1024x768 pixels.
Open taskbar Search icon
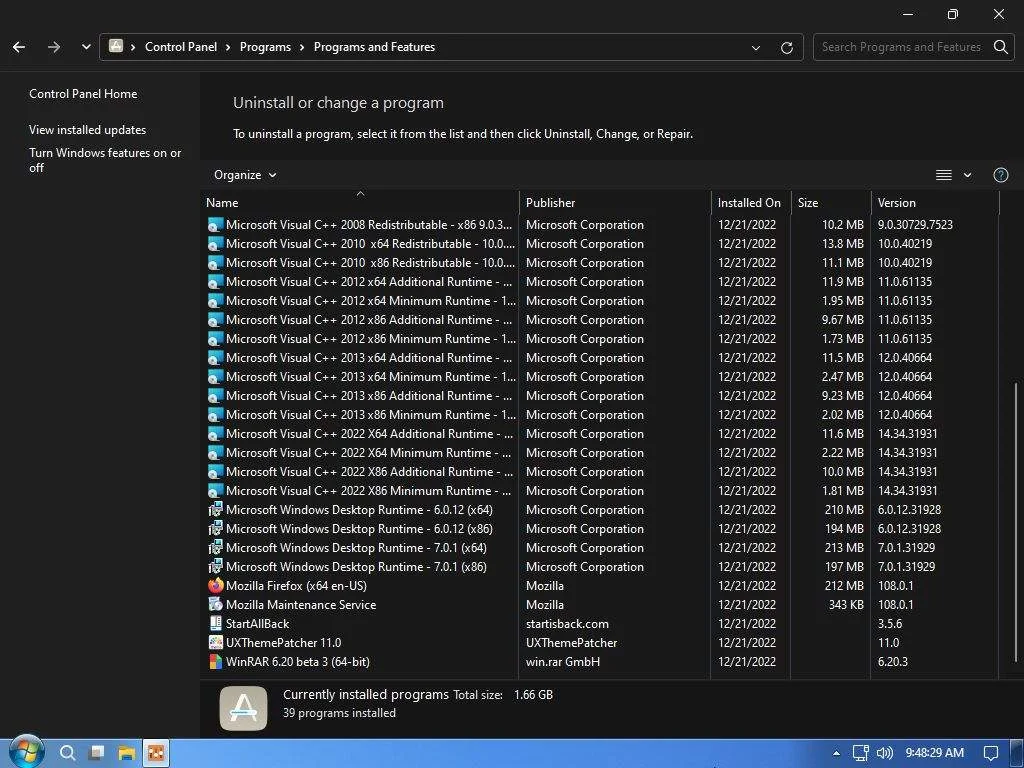(x=67, y=753)
